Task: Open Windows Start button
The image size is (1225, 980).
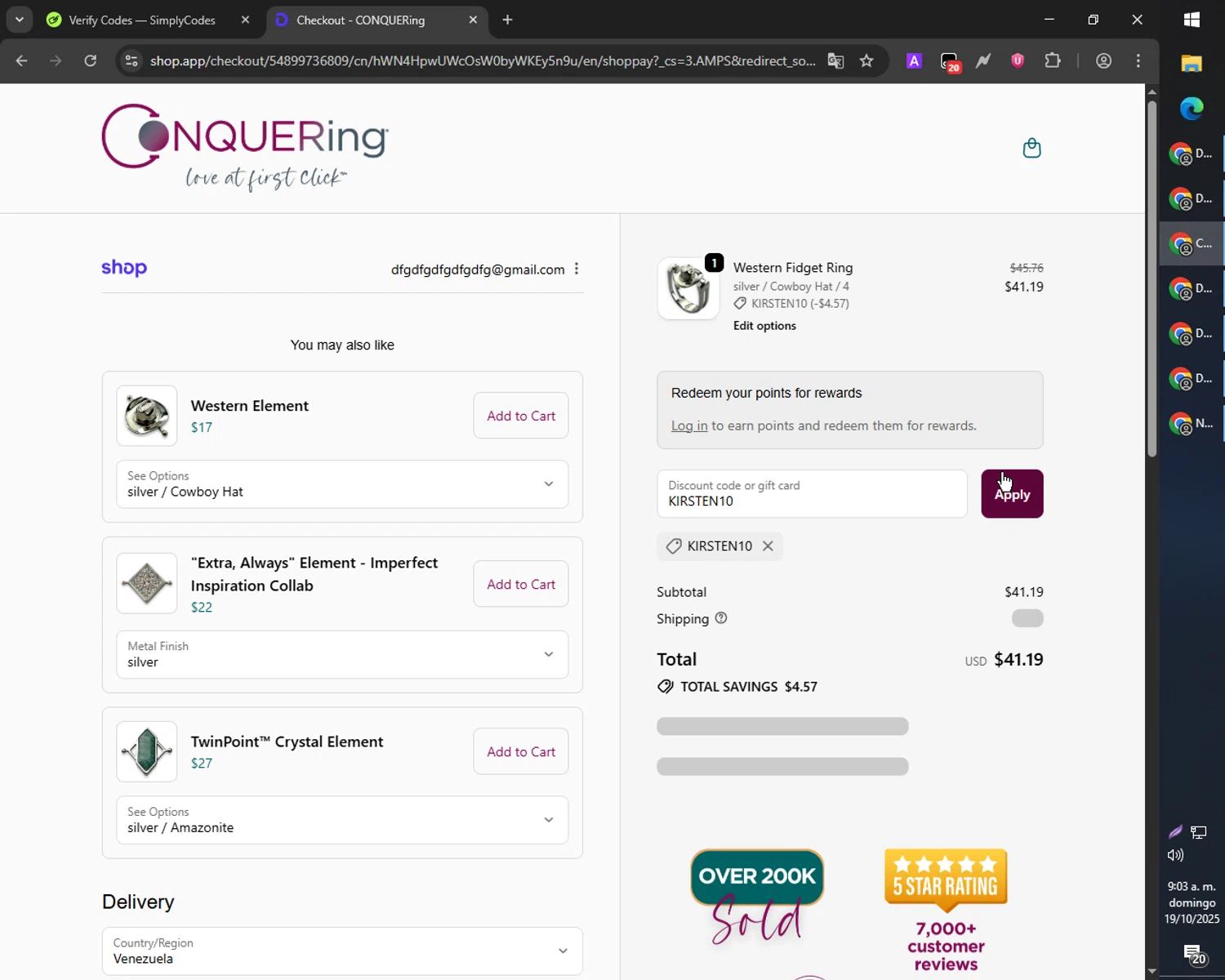Action: (1192, 20)
